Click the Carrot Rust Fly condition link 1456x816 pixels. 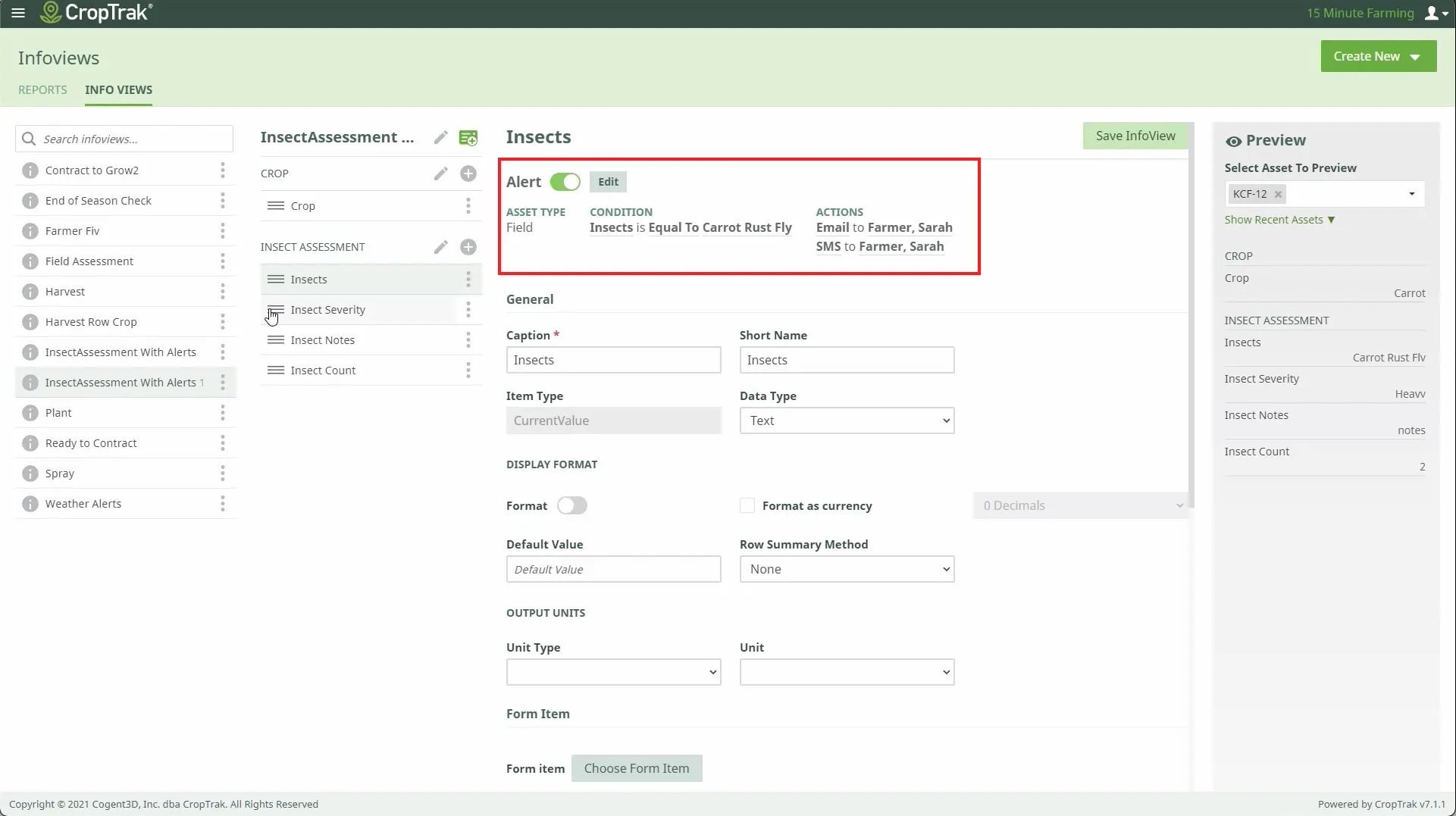(747, 228)
